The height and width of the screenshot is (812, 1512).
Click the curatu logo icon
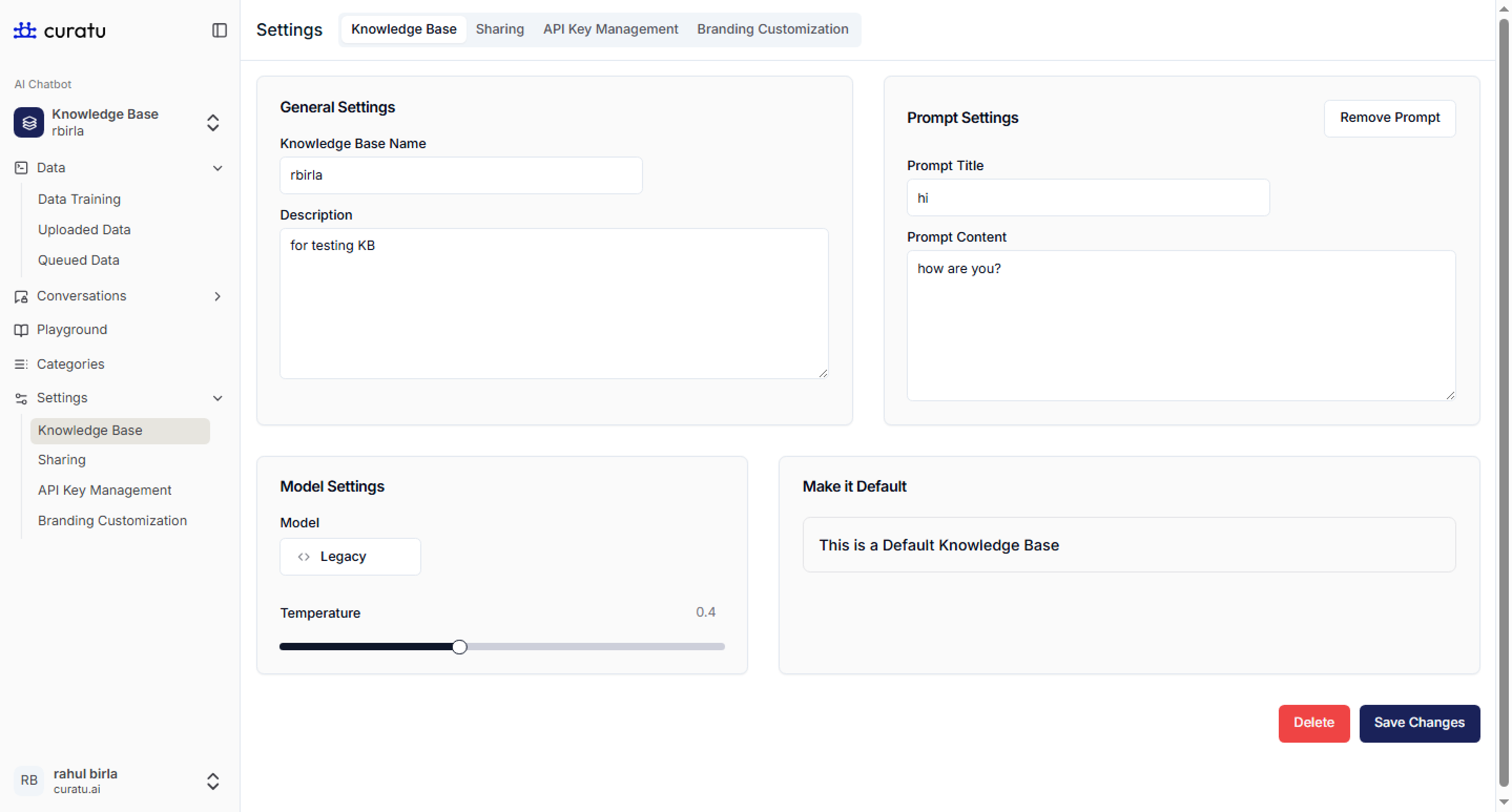point(25,30)
